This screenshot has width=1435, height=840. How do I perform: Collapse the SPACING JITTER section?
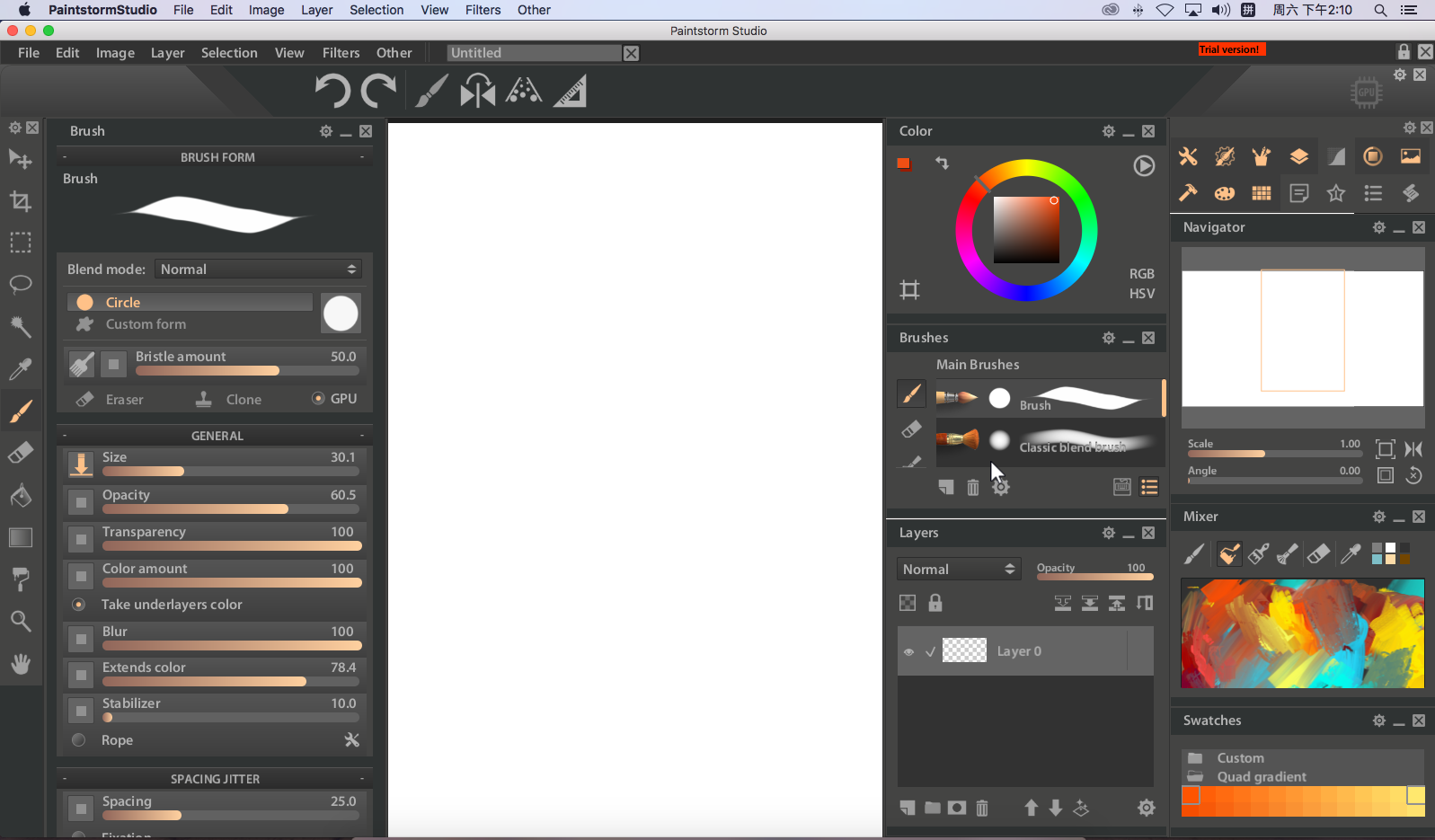[x=217, y=779]
